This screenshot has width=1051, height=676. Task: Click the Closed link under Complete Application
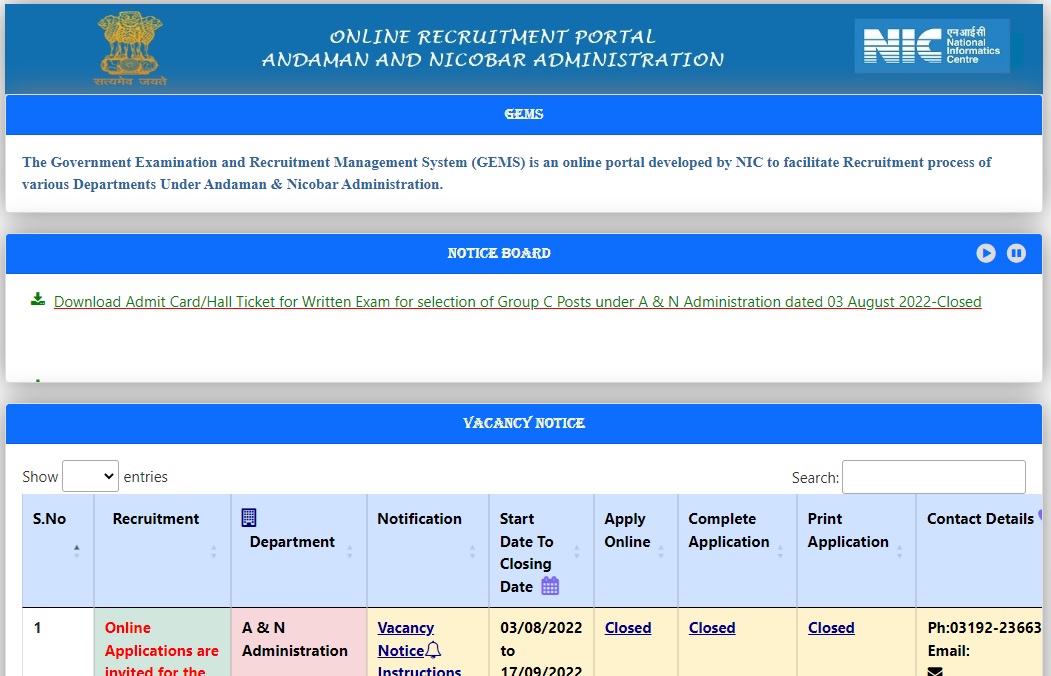tap(711, 628)
